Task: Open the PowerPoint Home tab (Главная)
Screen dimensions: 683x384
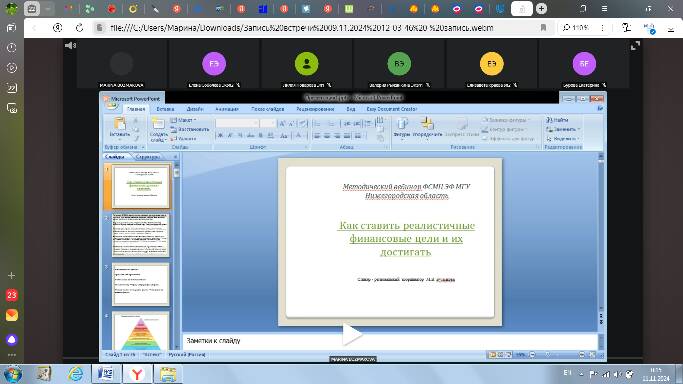Action: pyautogui.click(x=136, y=109)
